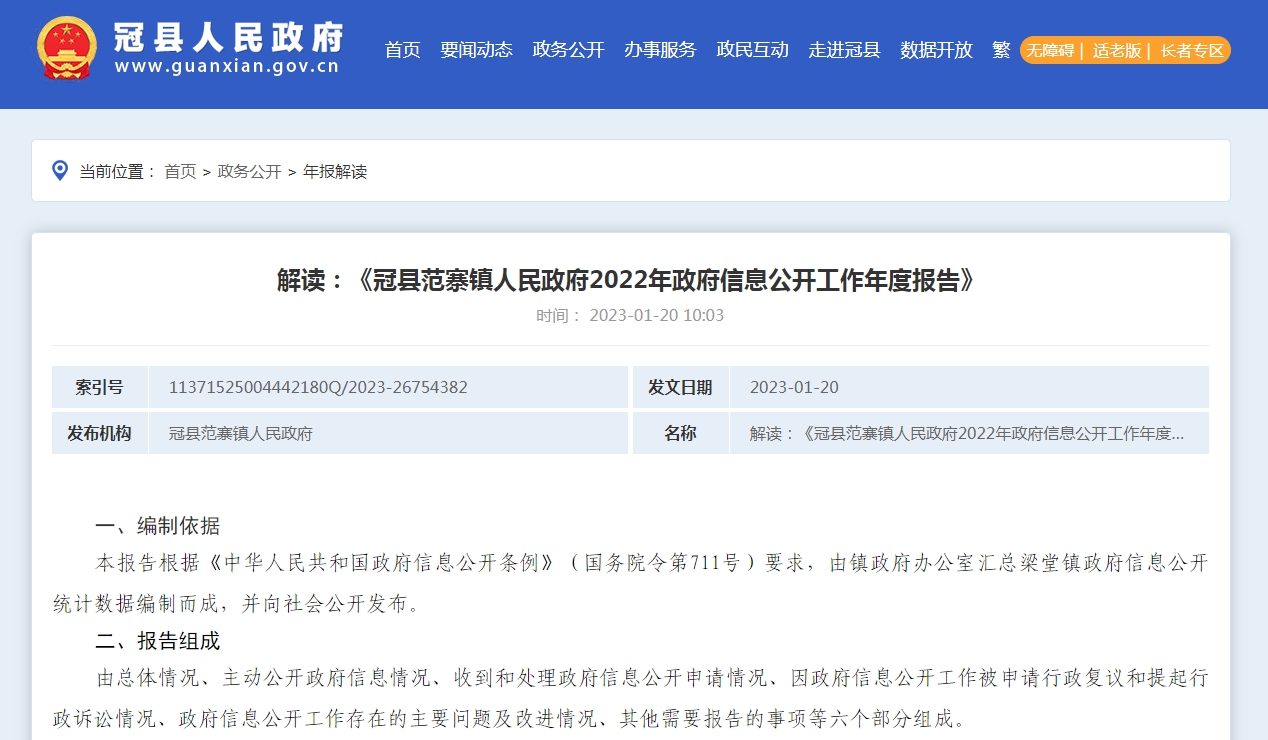This screenshot has width=1268, height=740.
Task: Click the publish time 2023-01-20 10:03
Action: click(x=657, y=315)
